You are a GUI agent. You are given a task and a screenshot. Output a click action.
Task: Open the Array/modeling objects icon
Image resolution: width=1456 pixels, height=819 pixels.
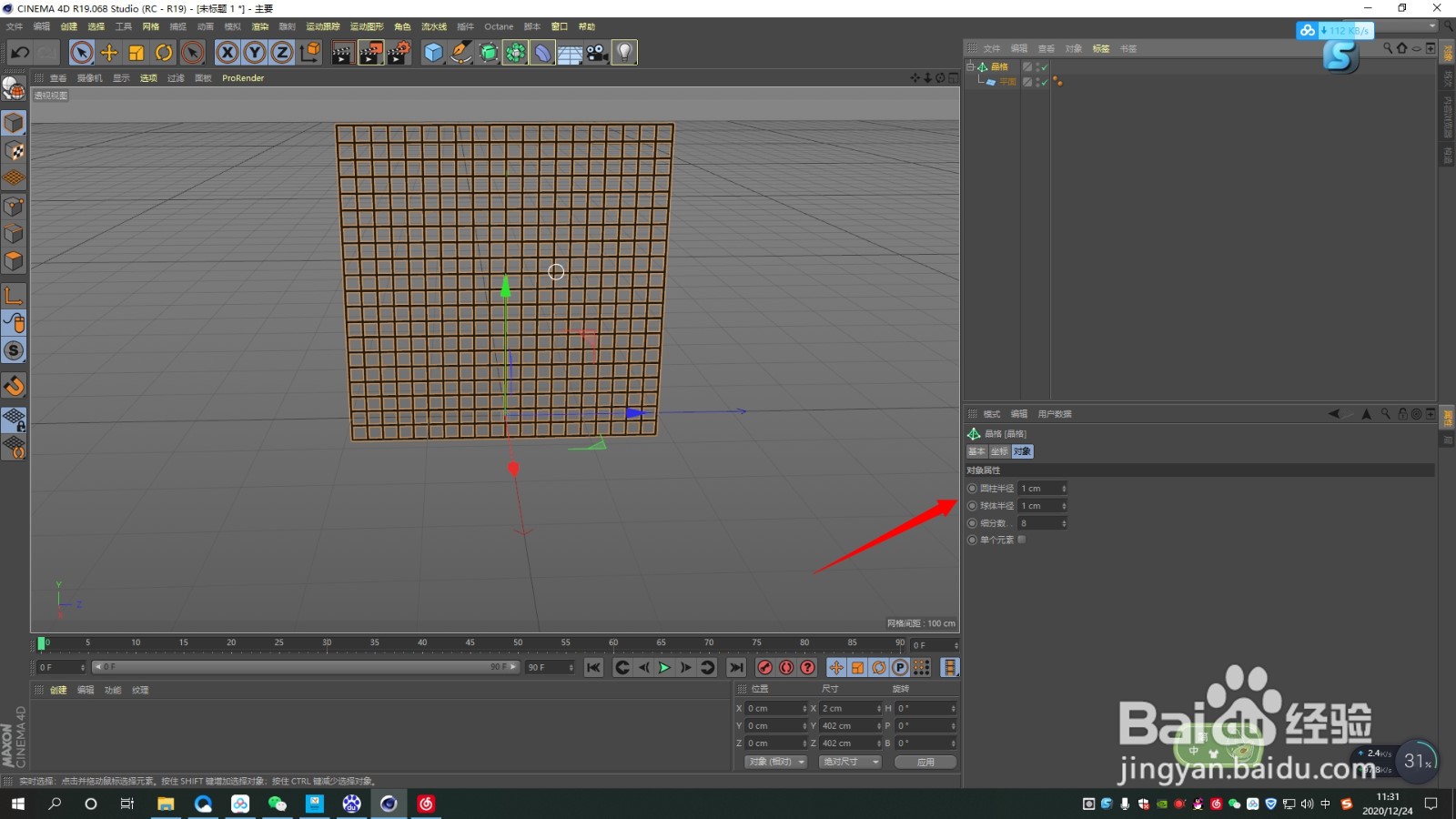(516, 53)
